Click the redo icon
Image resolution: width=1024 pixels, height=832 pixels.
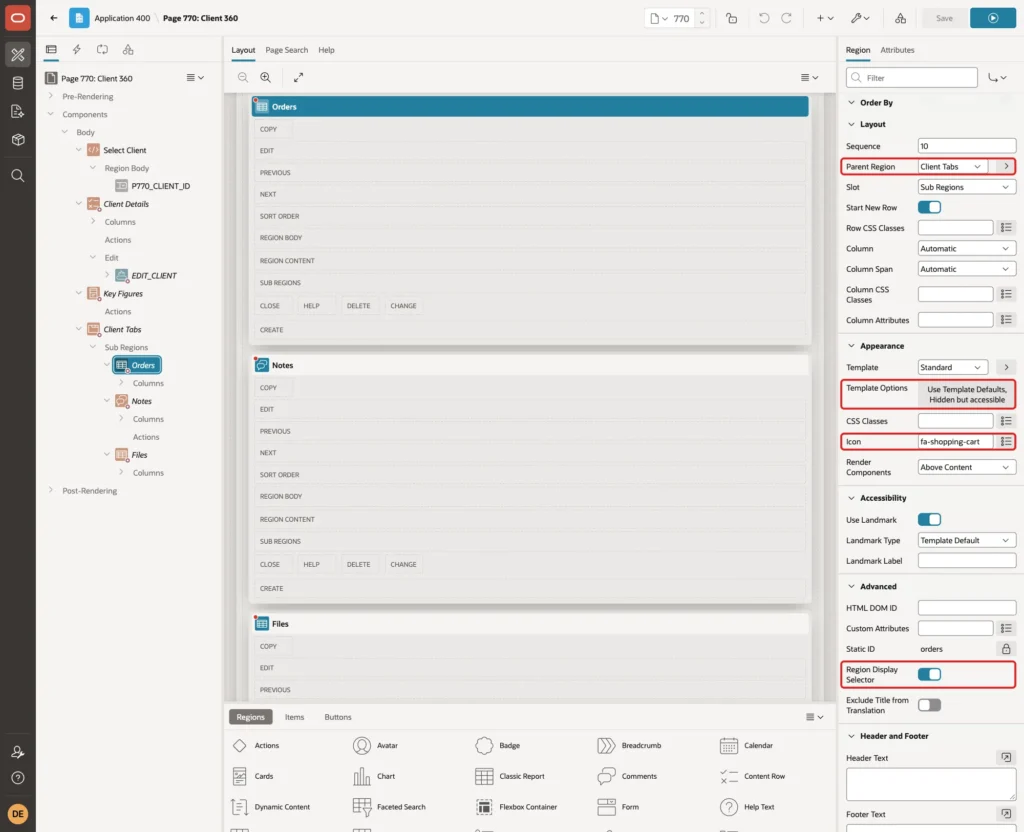point(786,18)
